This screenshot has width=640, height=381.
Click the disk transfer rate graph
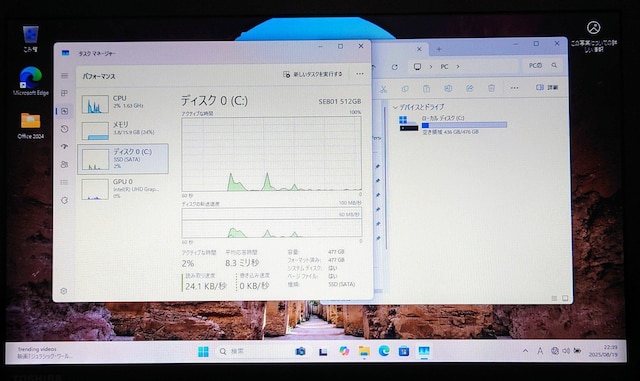pyautogui.click(x=271, y=223)
